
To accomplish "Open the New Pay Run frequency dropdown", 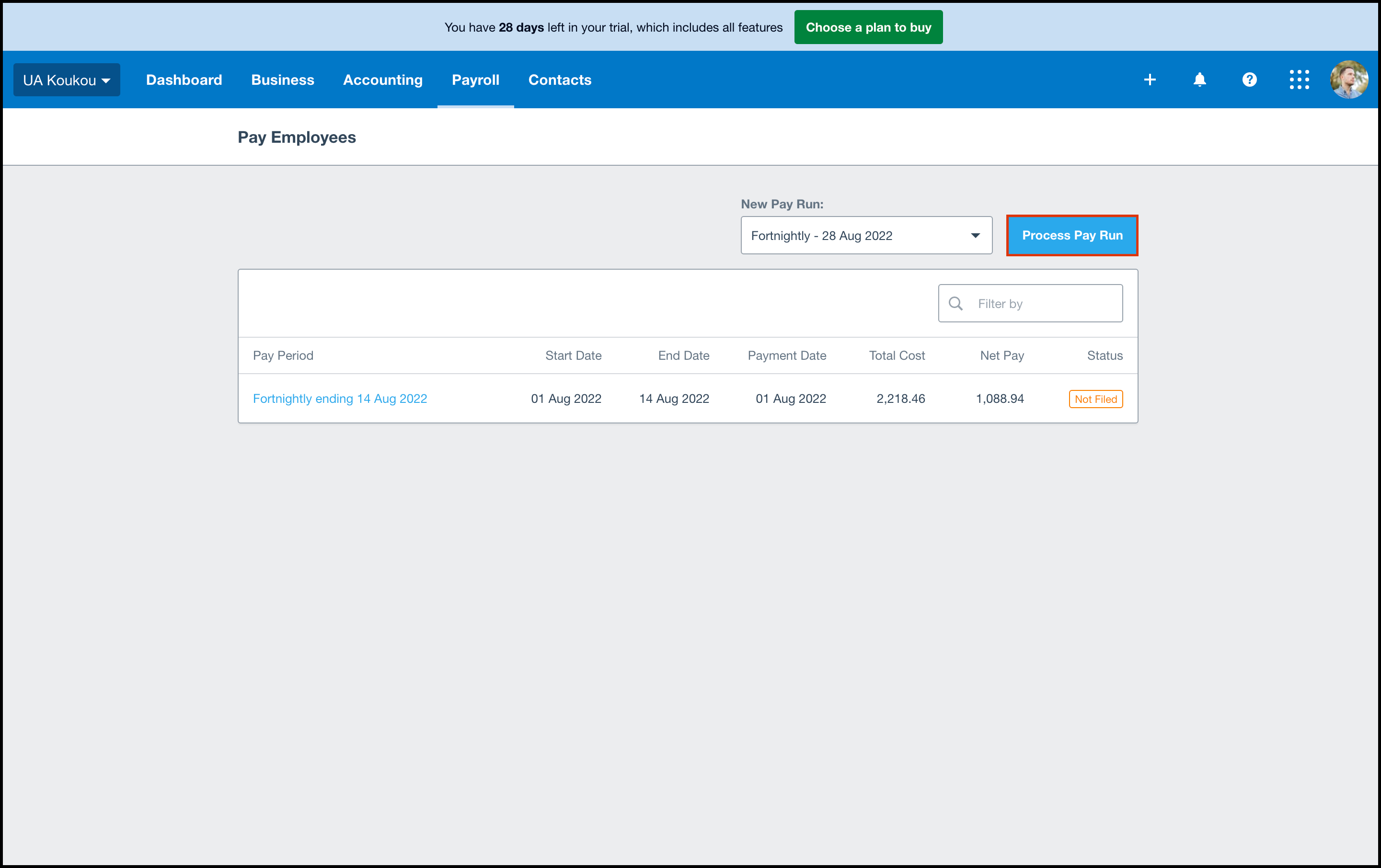I will [866, 235].
